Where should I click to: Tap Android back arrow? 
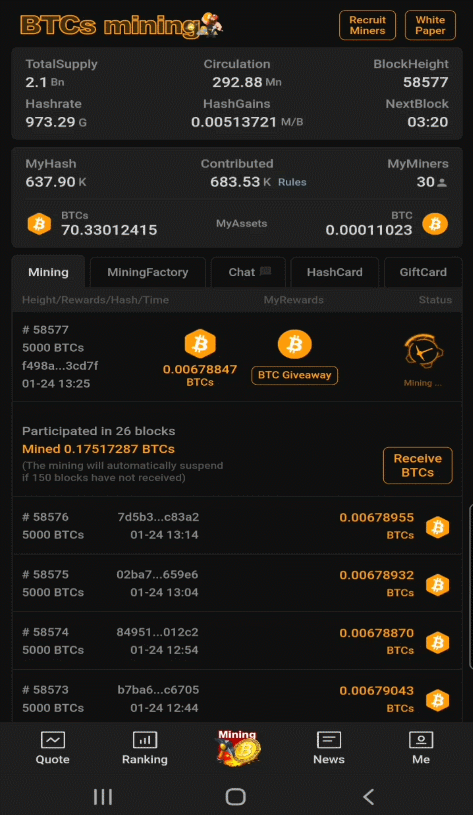coord(369,797)
